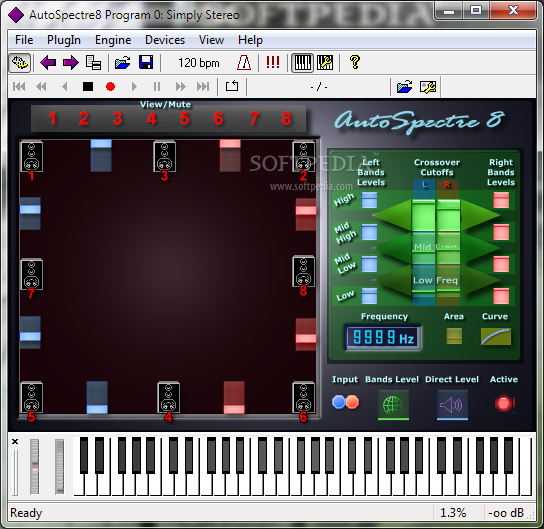The width and height of the screenshot is (544, 529).
Task: Click the play transport button
Action: click(134, 86)
